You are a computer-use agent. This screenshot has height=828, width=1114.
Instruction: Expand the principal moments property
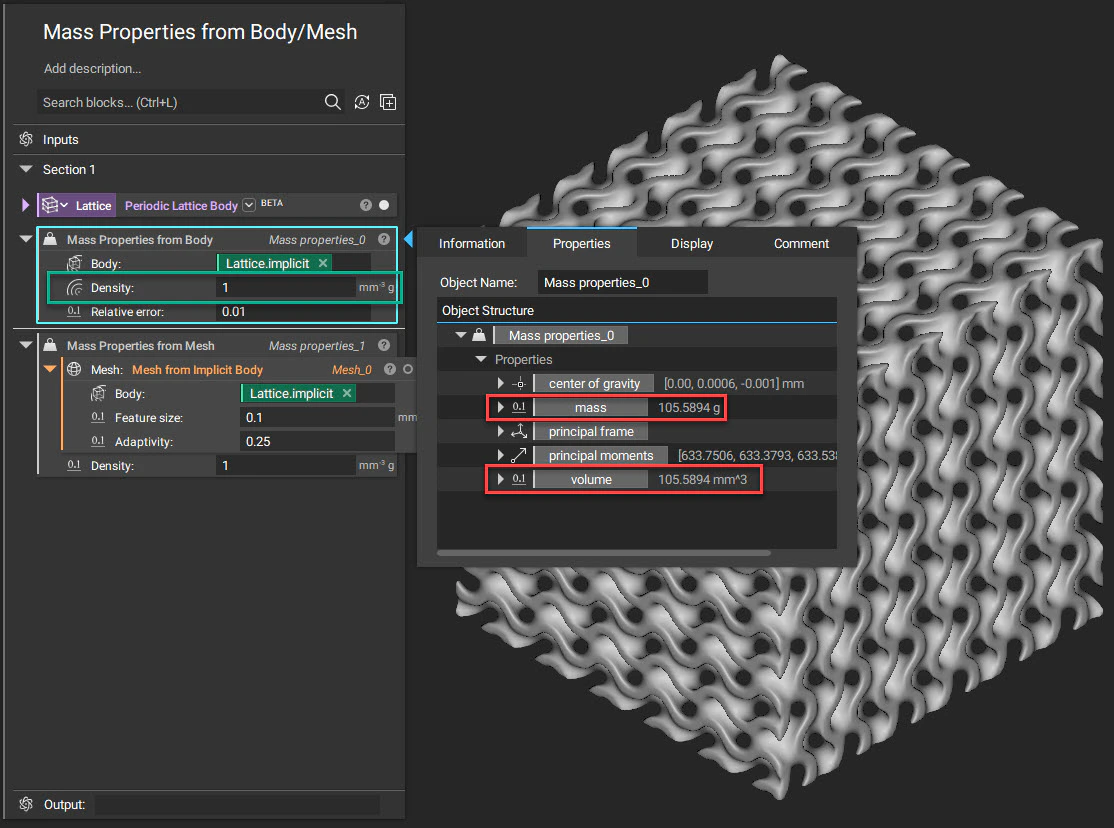(x=501, y=456)
